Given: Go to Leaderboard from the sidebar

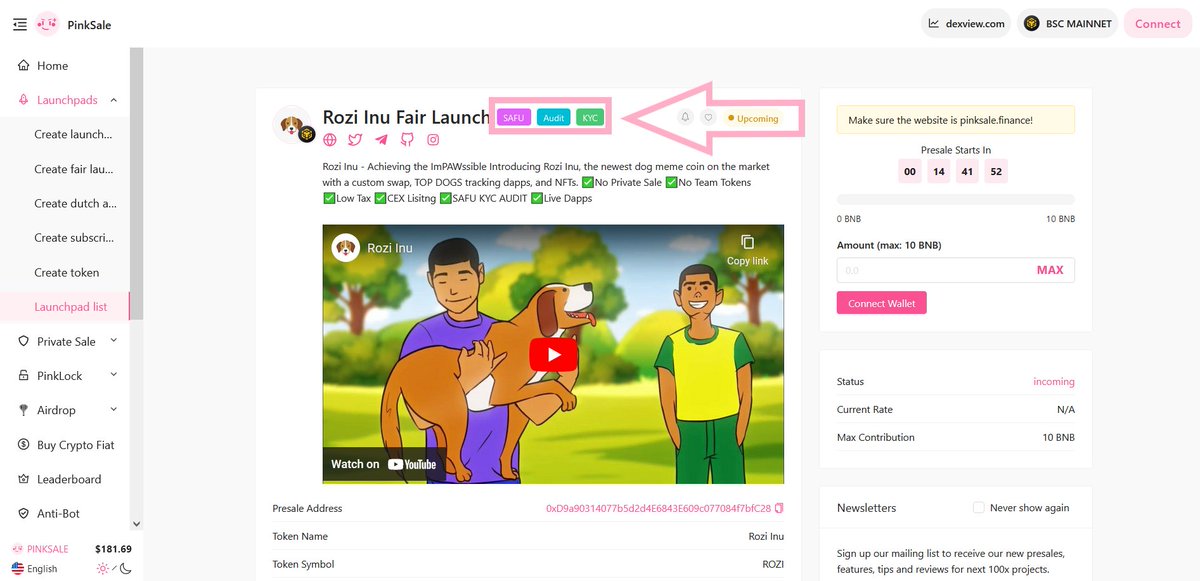Looking at the screenshot, I should (x=69, y=478).
